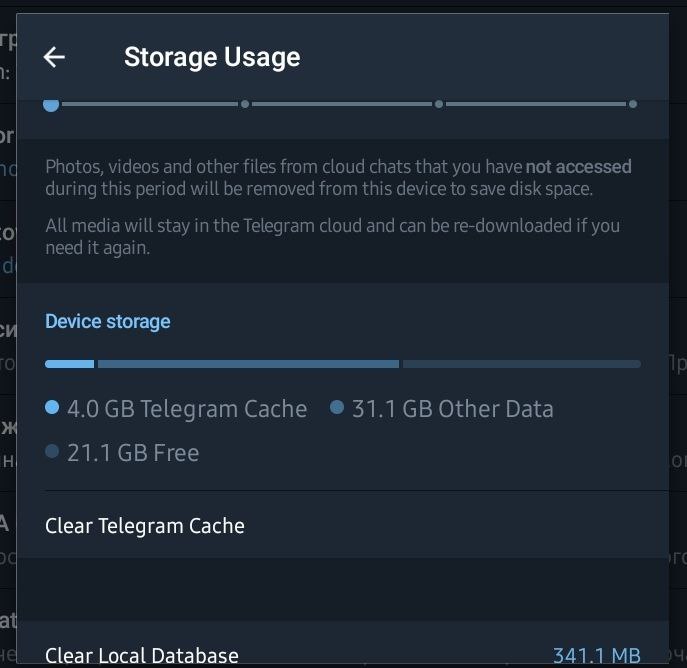Set keep-media slider to second stop

pos(245,104)
